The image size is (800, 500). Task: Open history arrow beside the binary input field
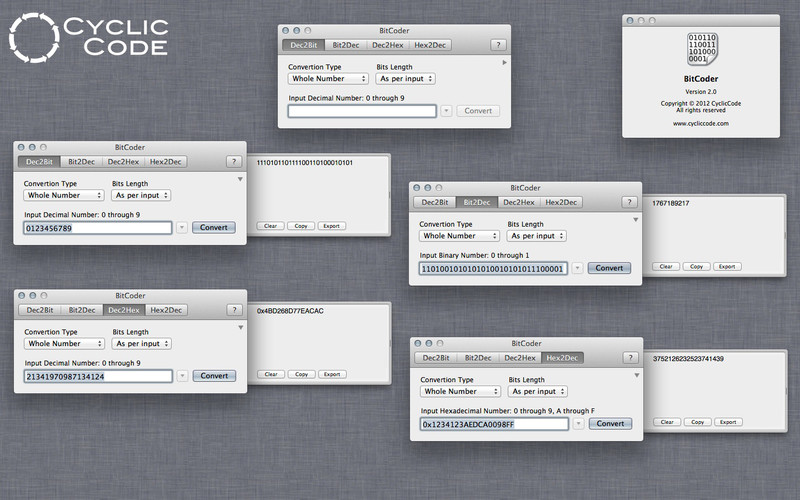pos(577,268)
